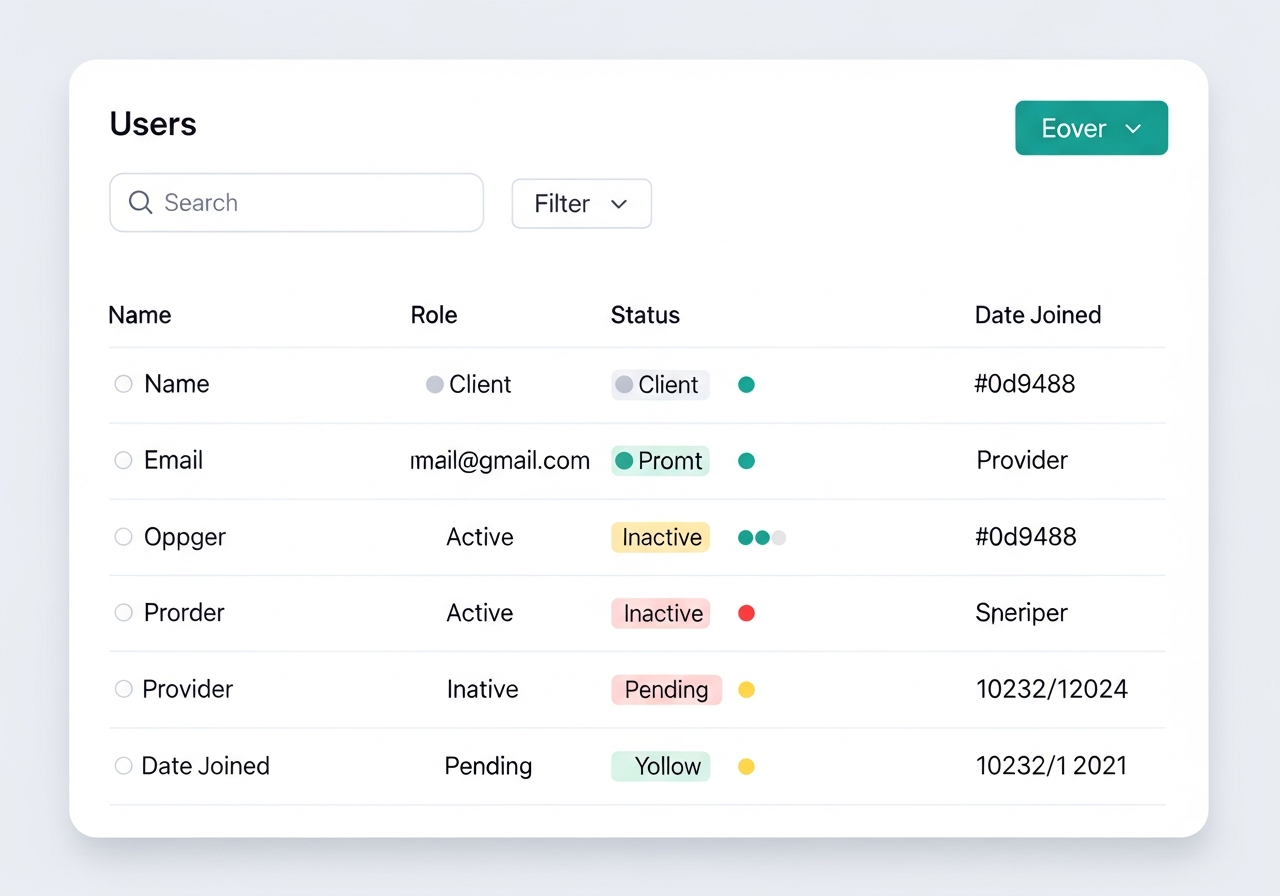The width and height of the screenshot is (1280, 896).
Task: Click the Pending role cell
Action: tap(488, 767)
